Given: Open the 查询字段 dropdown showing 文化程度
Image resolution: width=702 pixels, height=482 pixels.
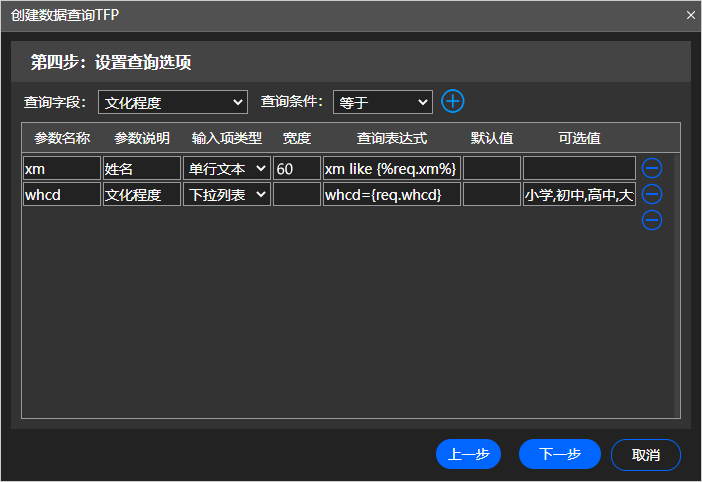Looking at the screenshot, I should (x=173, y=102).
